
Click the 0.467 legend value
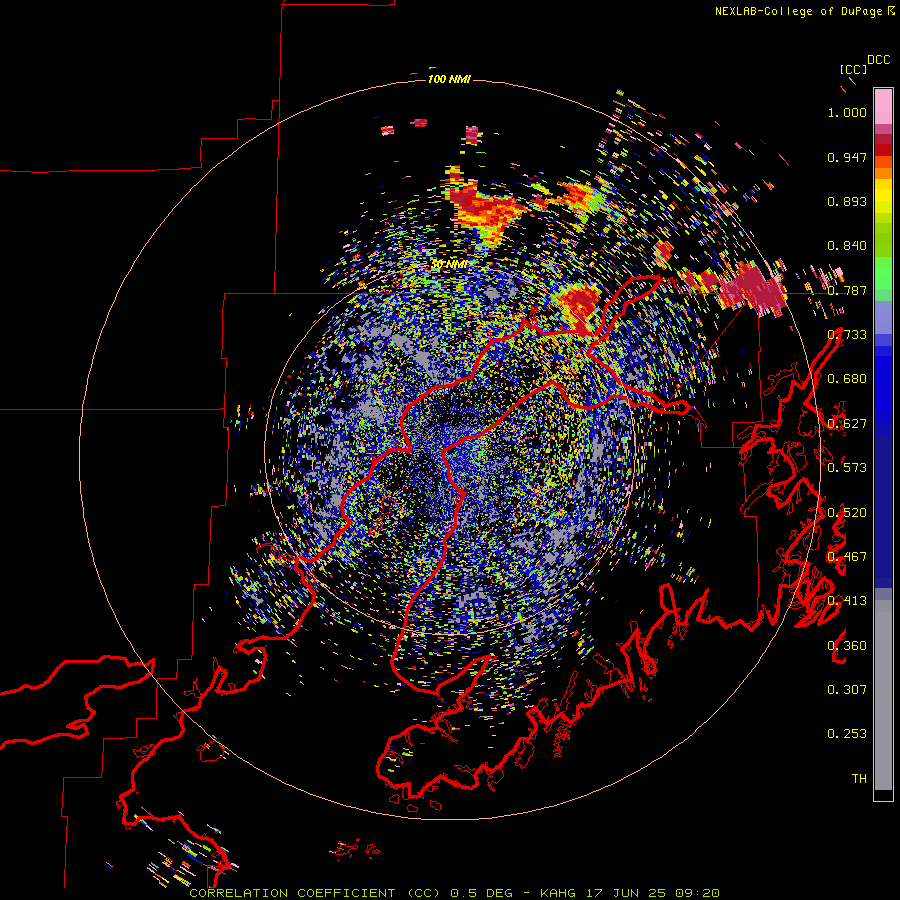(x=847, y=556)
